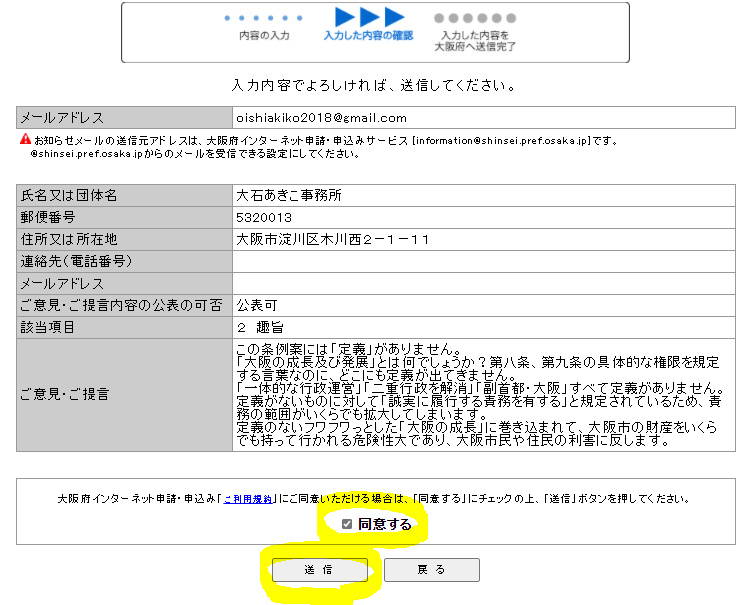Click the email address oishiakiko2018@gmail.com
The image size is (751, 605).
tap(321, 118)
